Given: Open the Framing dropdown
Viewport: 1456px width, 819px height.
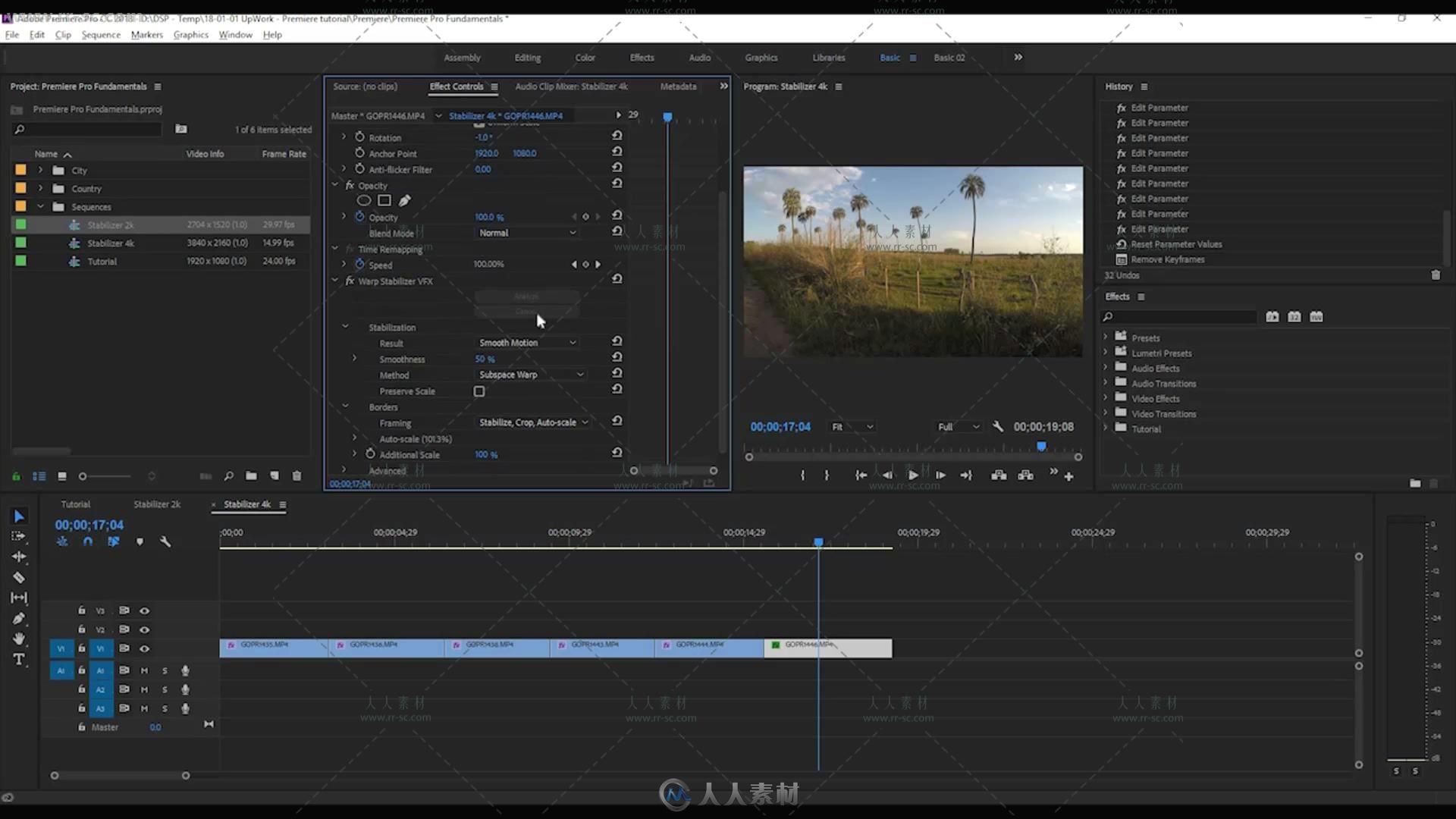Looking at the screenshot, I should [x=534, y=422].
